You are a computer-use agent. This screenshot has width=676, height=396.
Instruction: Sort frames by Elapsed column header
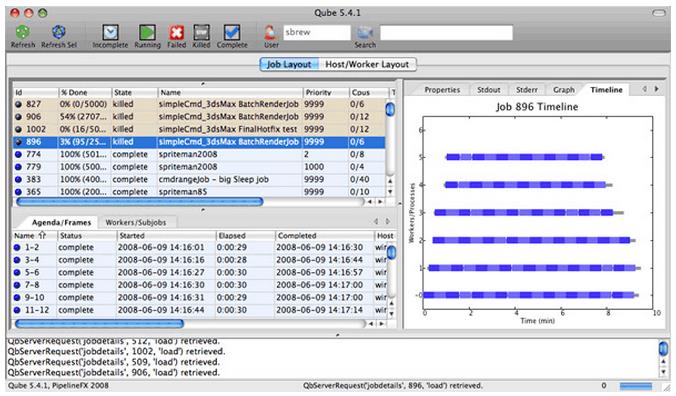point(245,236)
